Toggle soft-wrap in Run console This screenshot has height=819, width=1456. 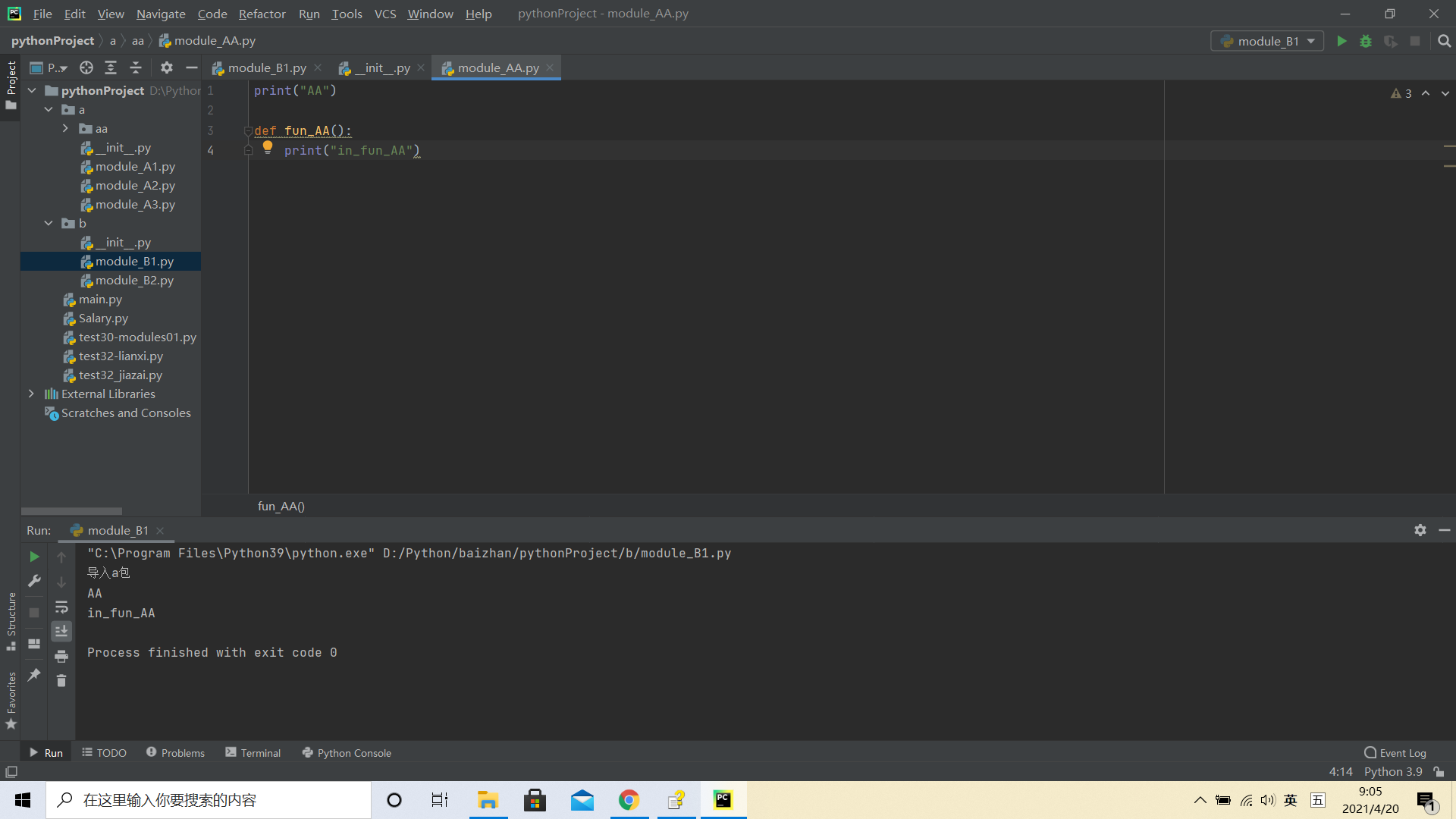61,607
